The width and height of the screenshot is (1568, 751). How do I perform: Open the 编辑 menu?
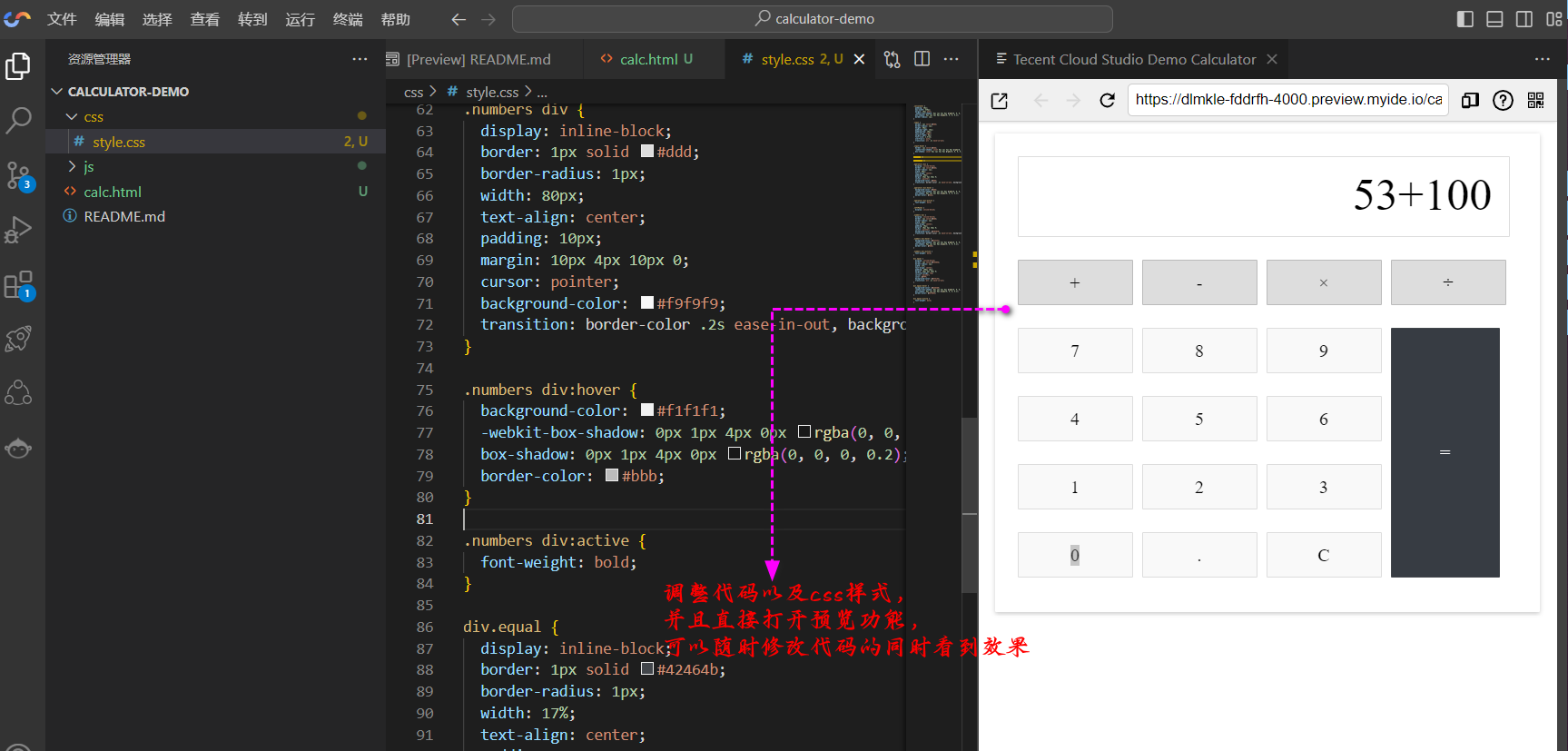tap(110, 19)
